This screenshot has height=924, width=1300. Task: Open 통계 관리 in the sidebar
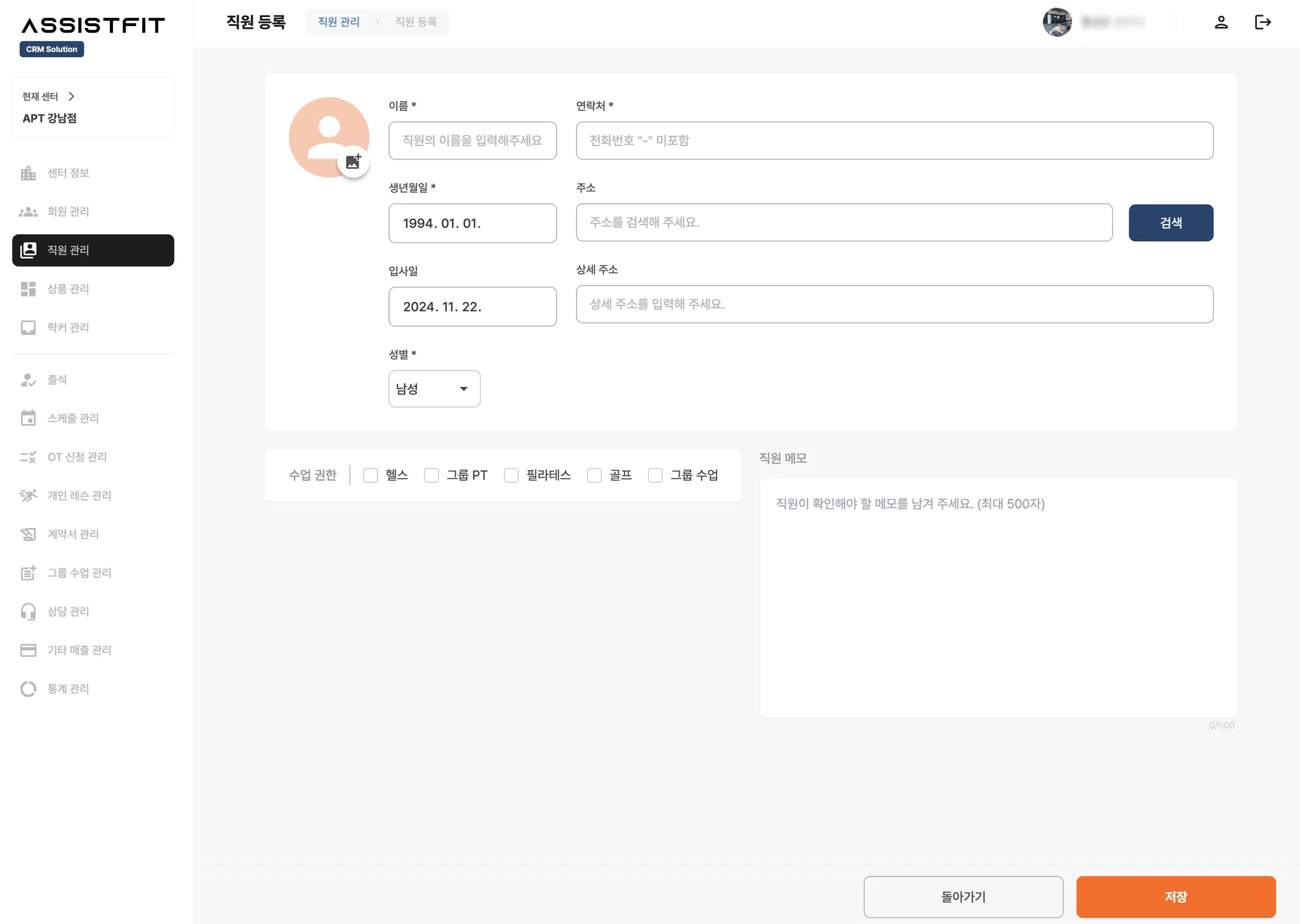[x=68, y=689]
